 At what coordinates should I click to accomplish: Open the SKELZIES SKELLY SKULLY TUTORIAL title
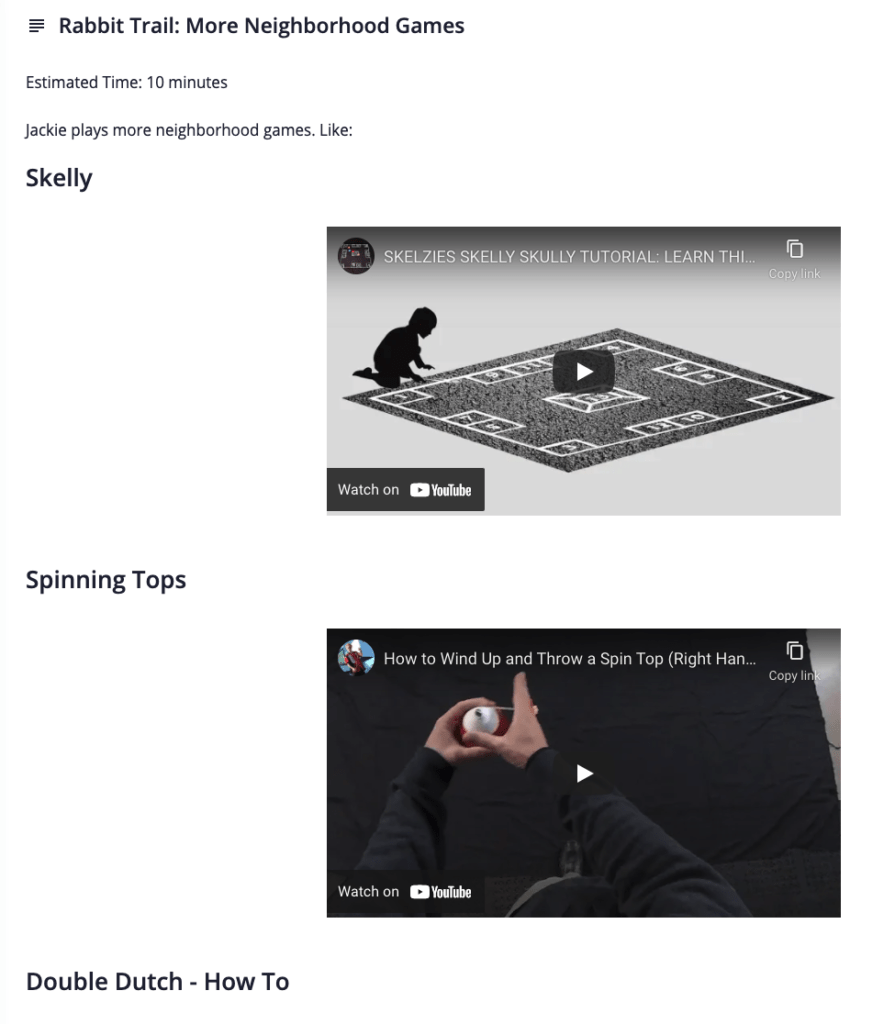tap(569, 257)
